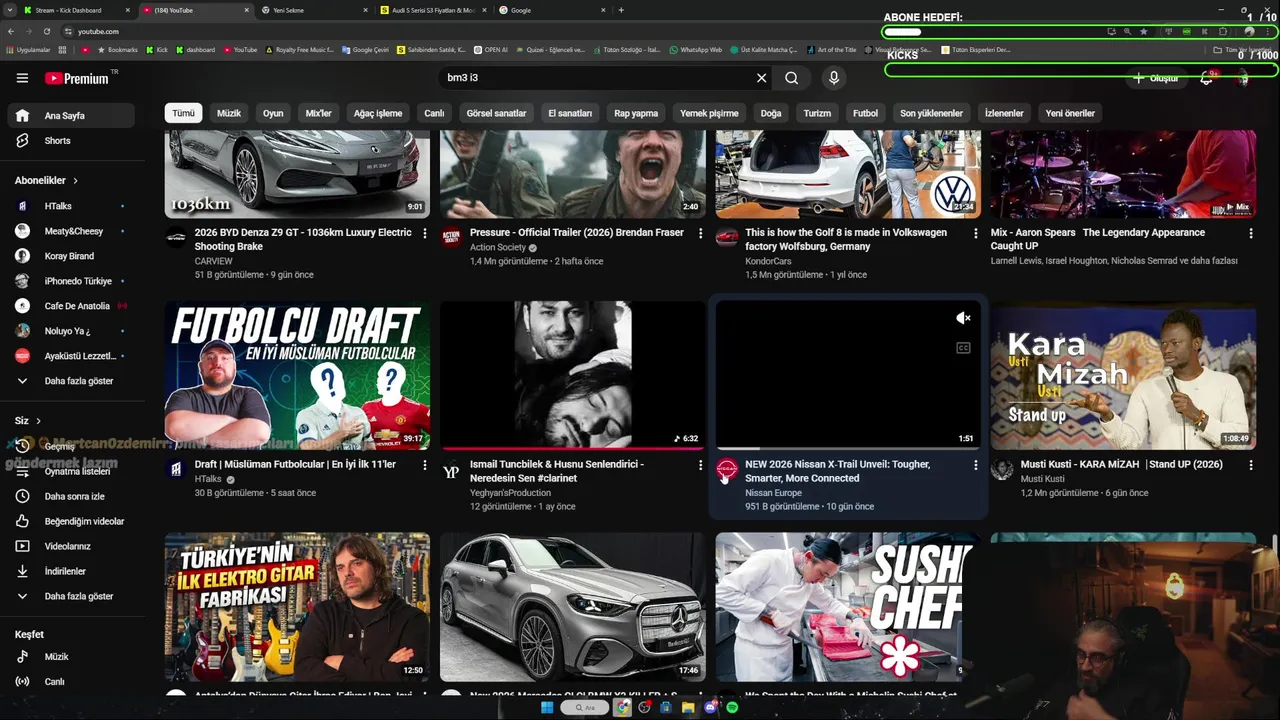Viewport: 1280px width, 720px height.
Task: Open Koray Birand subscription
Action: point(69,256)
